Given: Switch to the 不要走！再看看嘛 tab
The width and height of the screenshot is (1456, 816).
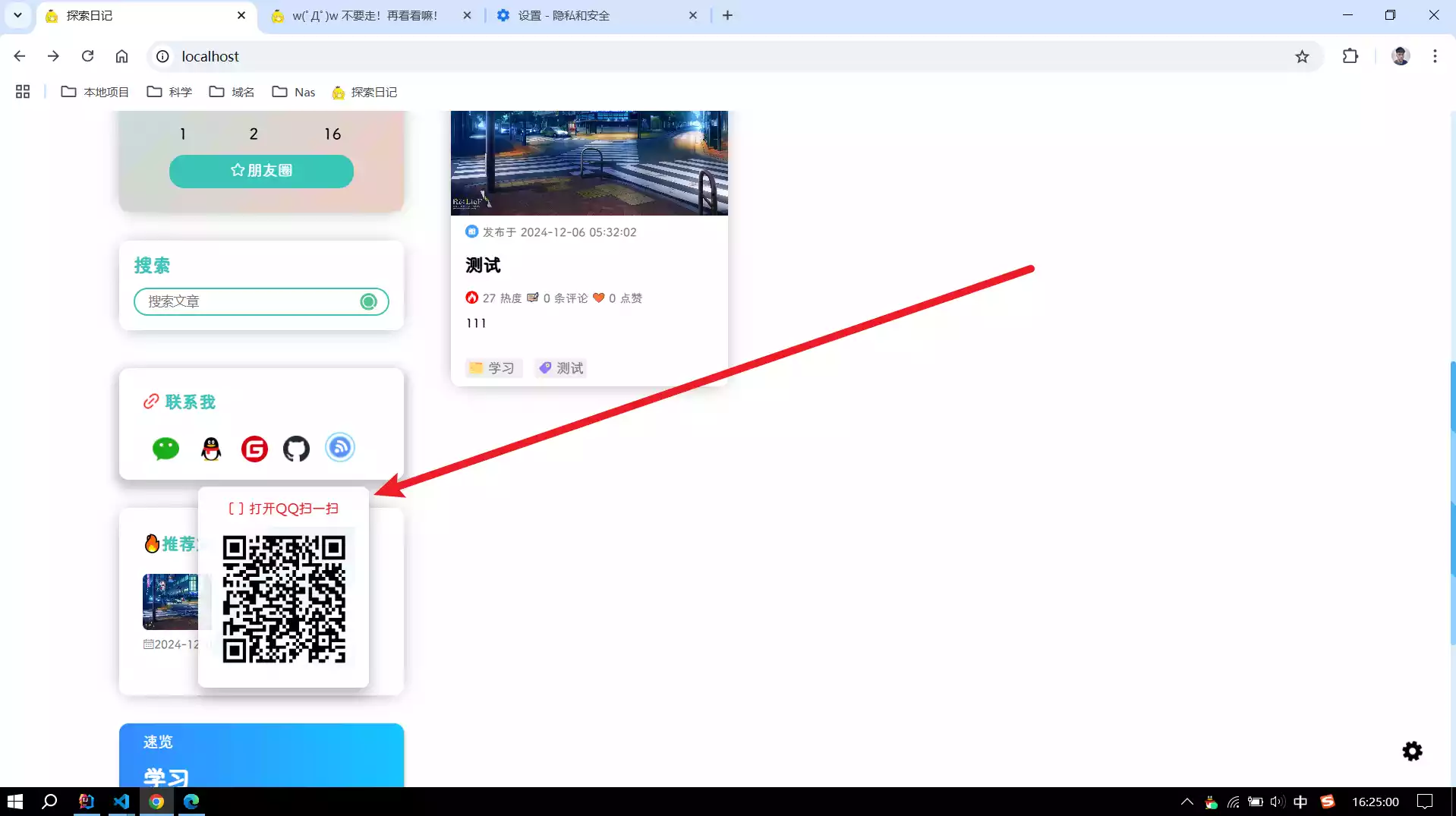Looking at the screenshot, I should pos(370,15).
